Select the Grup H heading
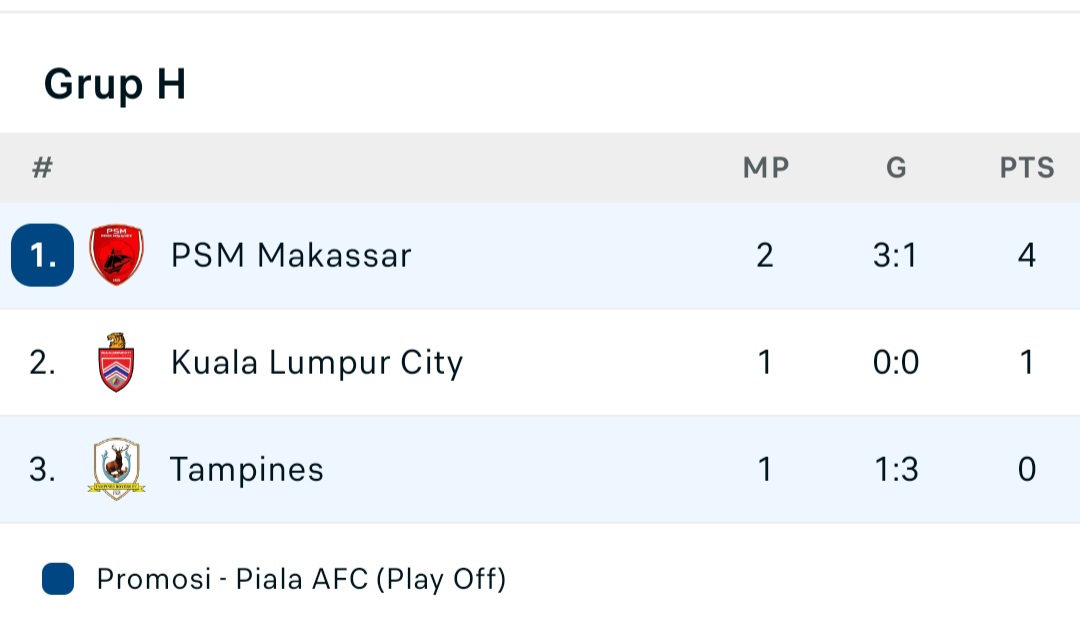This screenshot has height=635, width=1080. point(115,84)
